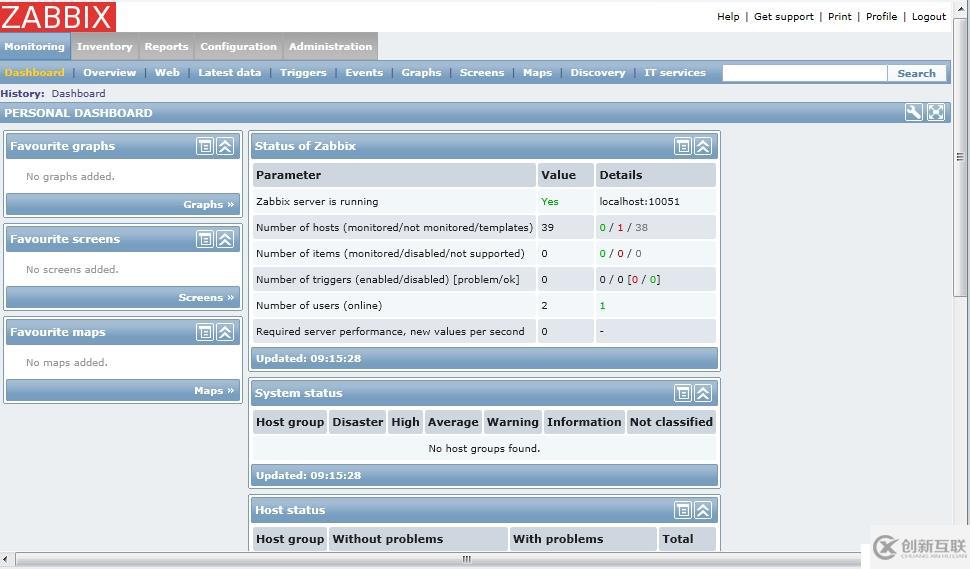Viewport: 970px width, 569px height.
Task: Open the Triggers submenu item
Action: pyautogui.click(x=303, y=72)
